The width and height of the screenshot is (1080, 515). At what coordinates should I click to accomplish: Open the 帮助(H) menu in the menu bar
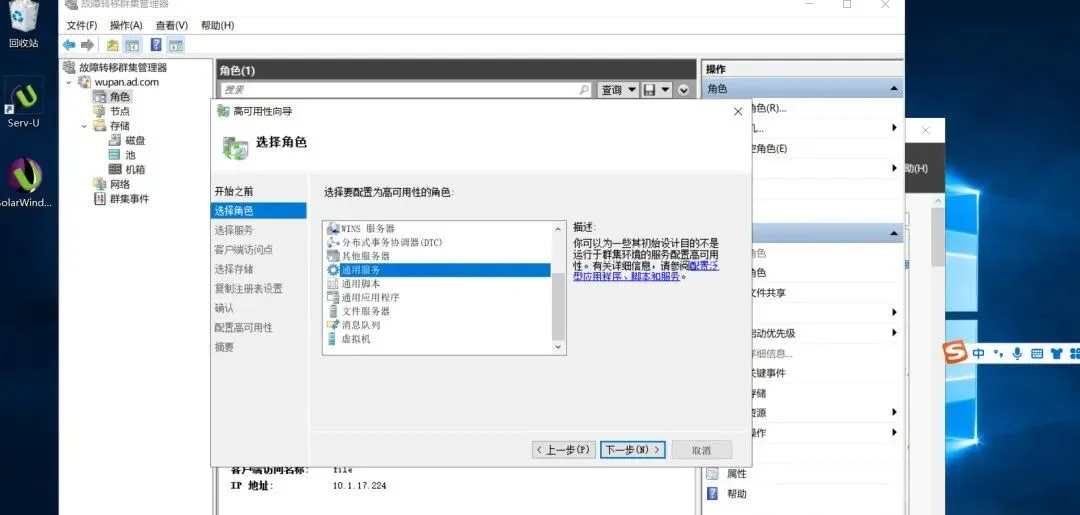pos(217,25)
